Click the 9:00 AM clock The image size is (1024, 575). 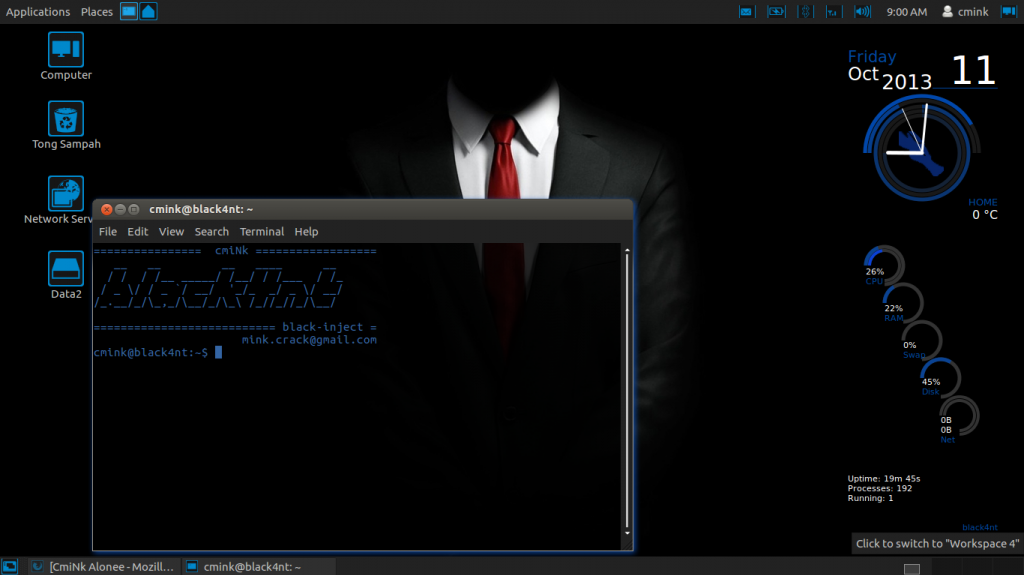(x=906, y=12)
